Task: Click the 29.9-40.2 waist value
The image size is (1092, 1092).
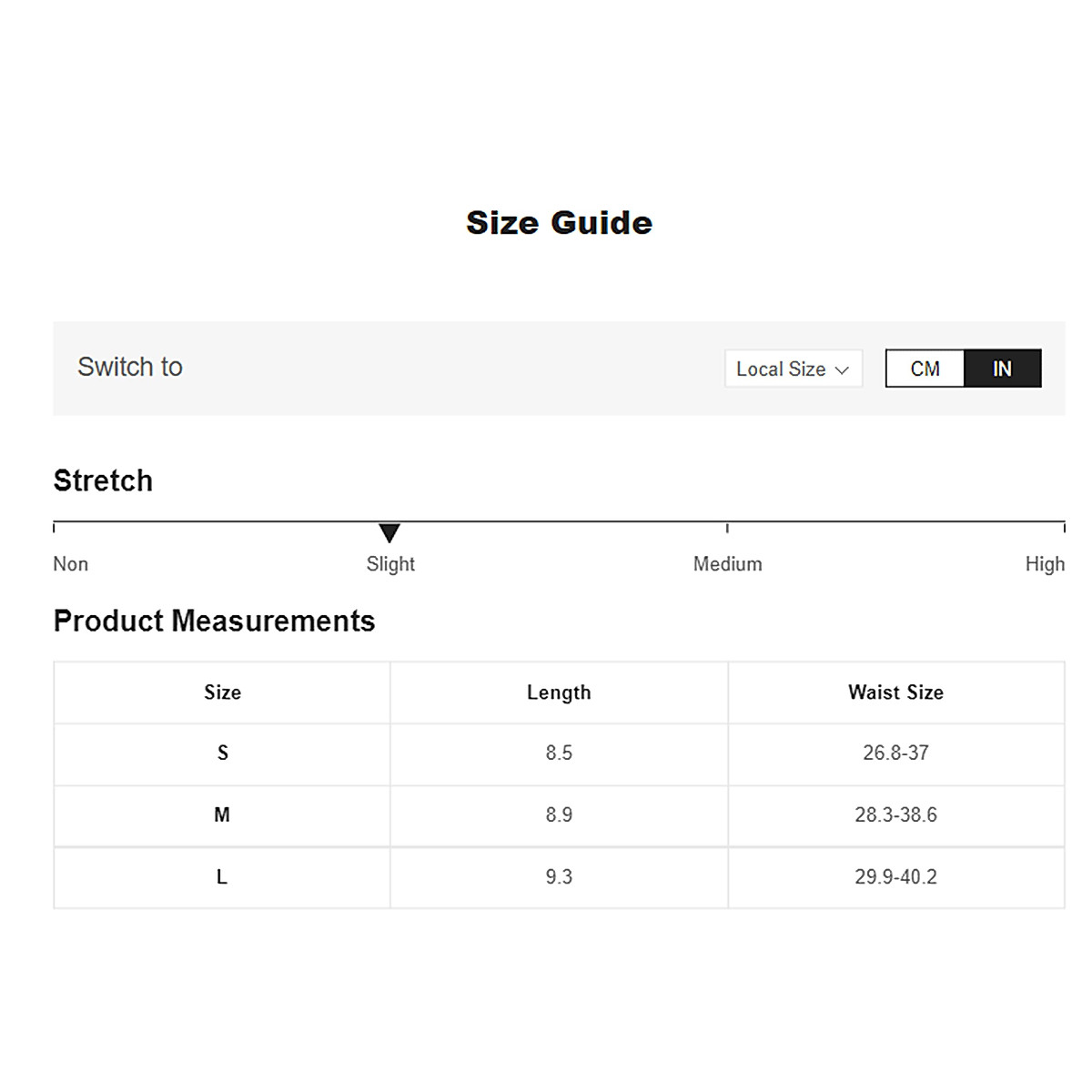Action: click(895, 877)
